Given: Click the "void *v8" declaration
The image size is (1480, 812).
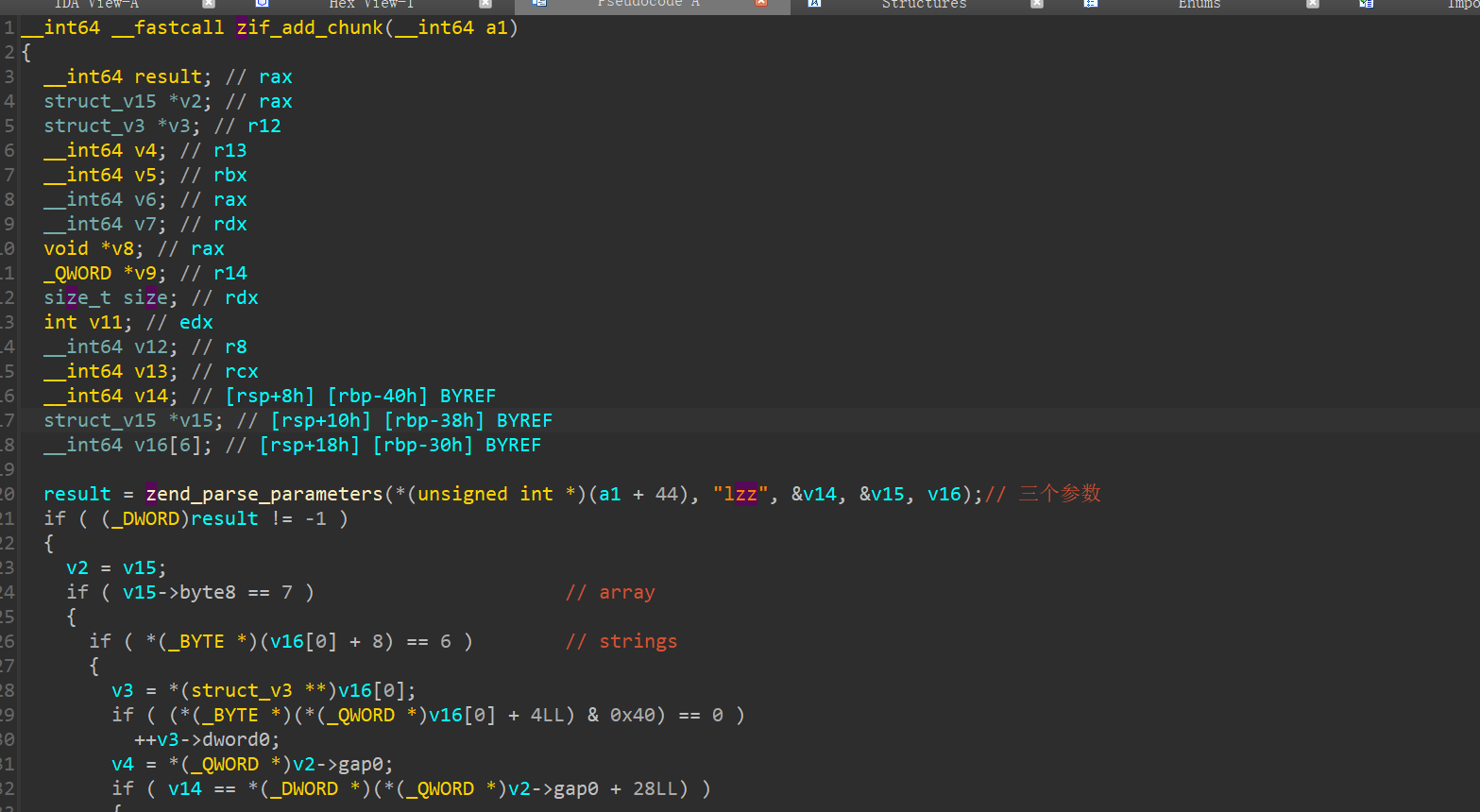Looking at the screenshot, I should coord(94,248).
